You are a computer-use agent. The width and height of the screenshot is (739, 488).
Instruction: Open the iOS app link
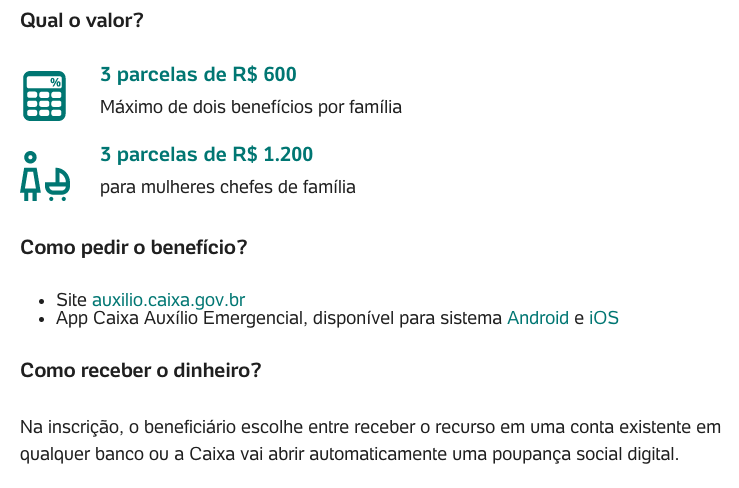[603, 319]
